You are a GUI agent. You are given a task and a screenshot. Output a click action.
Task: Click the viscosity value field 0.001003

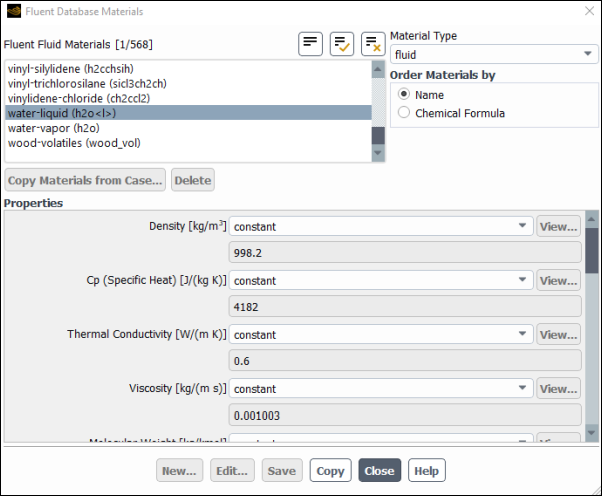[405, 415]
